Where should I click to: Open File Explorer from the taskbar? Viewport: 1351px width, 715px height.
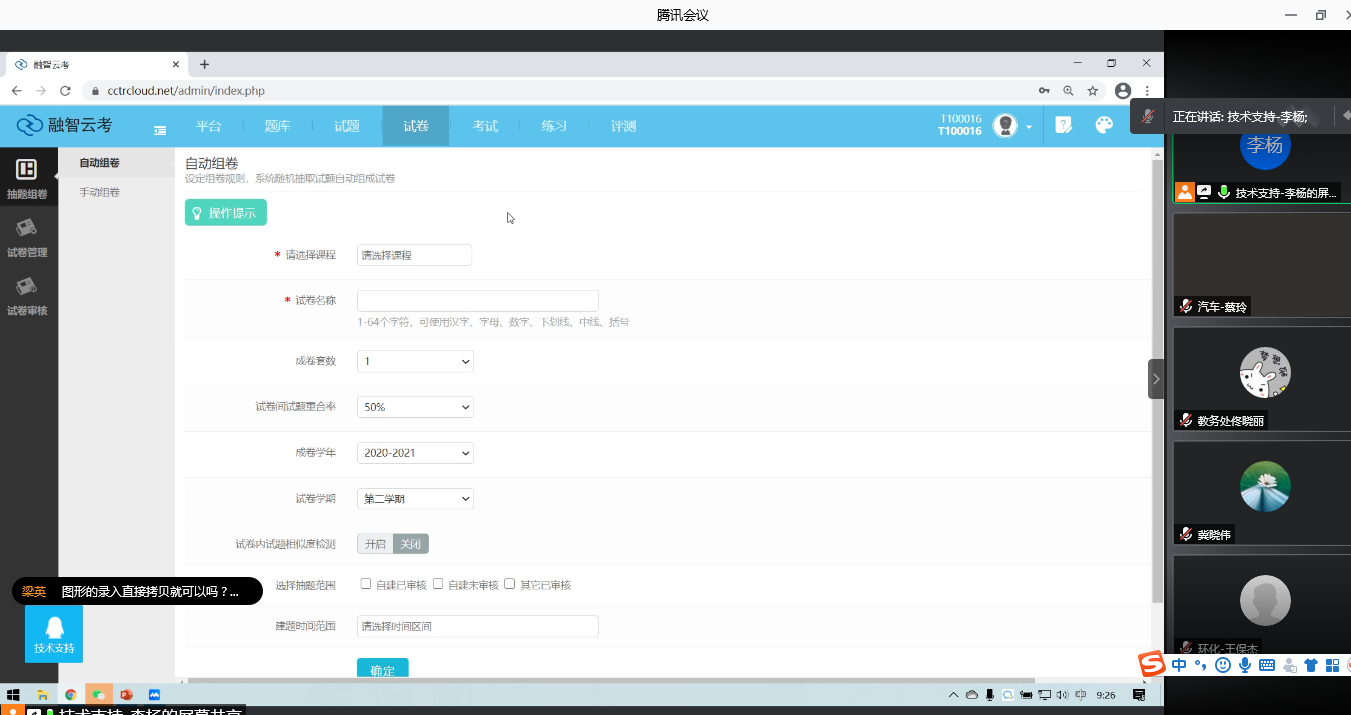click(x=43, y=694)
